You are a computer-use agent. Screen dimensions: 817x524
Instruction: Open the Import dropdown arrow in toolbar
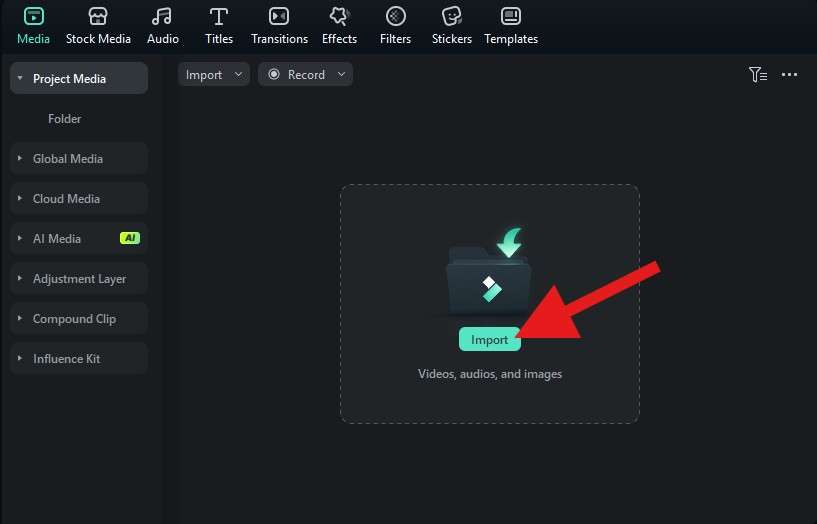point(238,74)
